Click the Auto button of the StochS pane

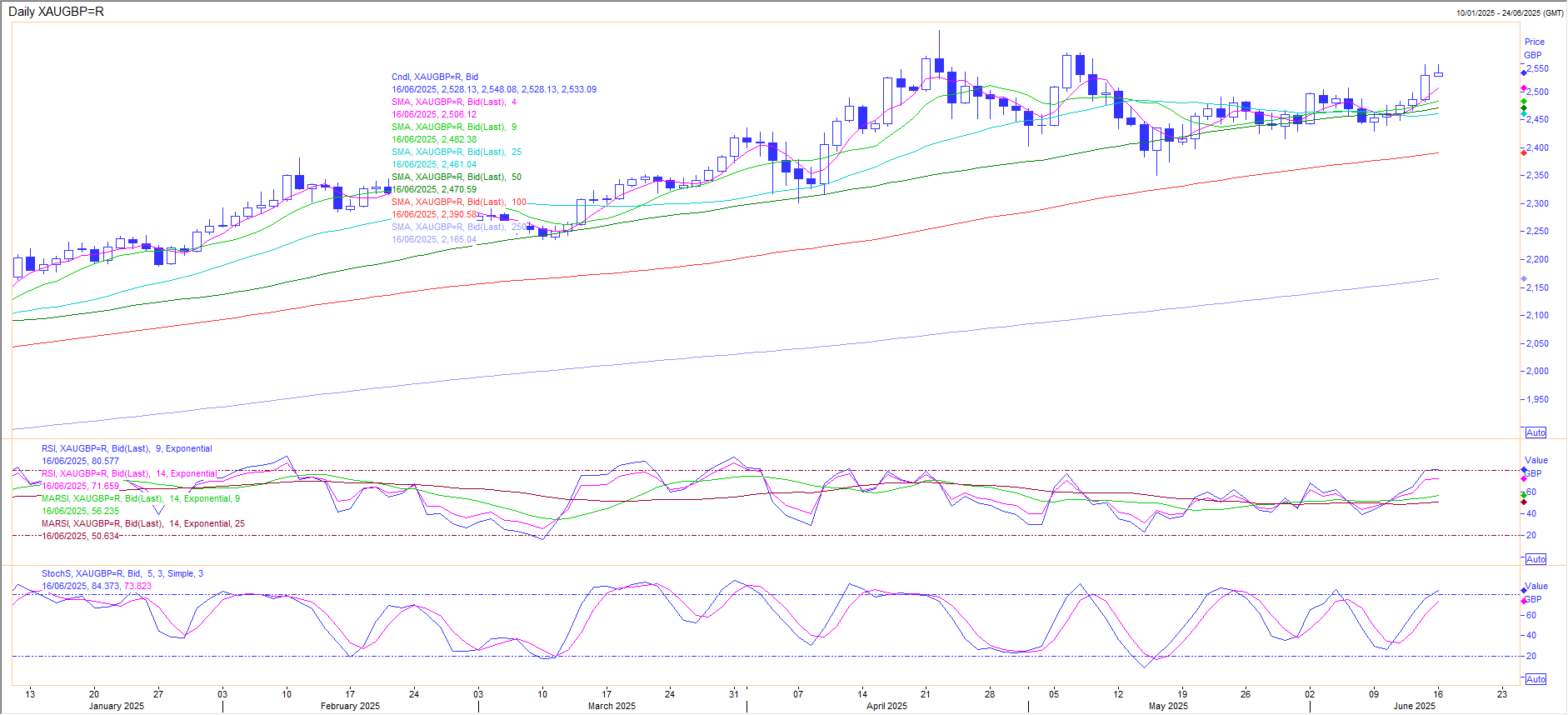point(1536,679)
